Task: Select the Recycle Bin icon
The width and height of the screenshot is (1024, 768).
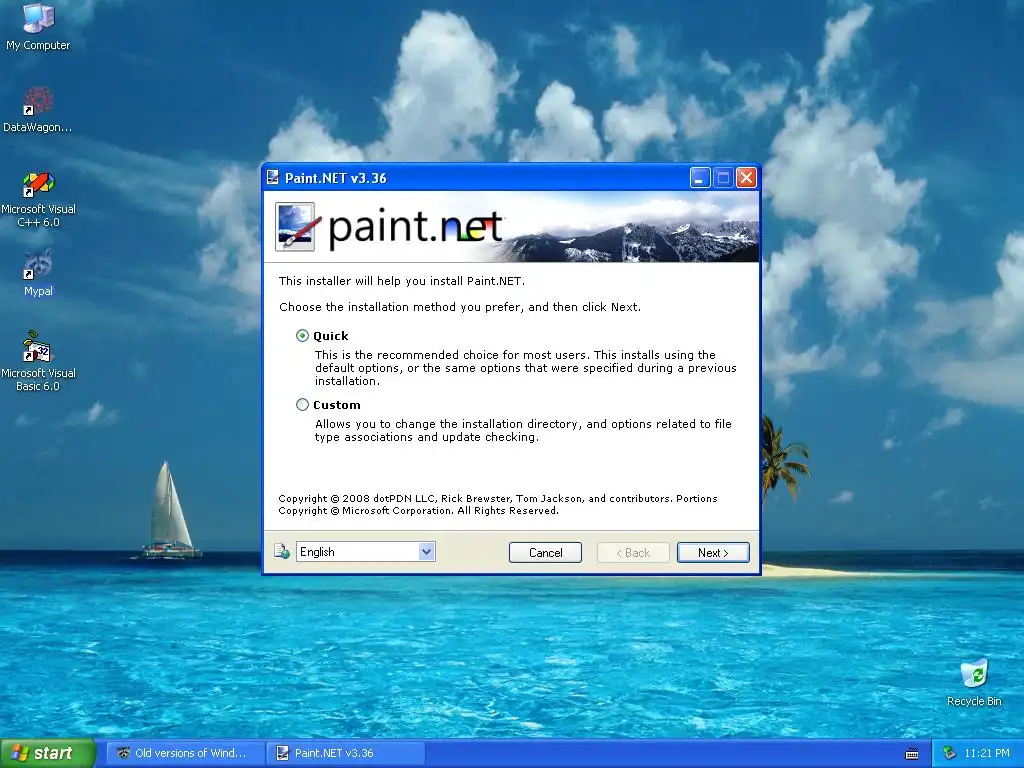Action: [x=974, y=684]
